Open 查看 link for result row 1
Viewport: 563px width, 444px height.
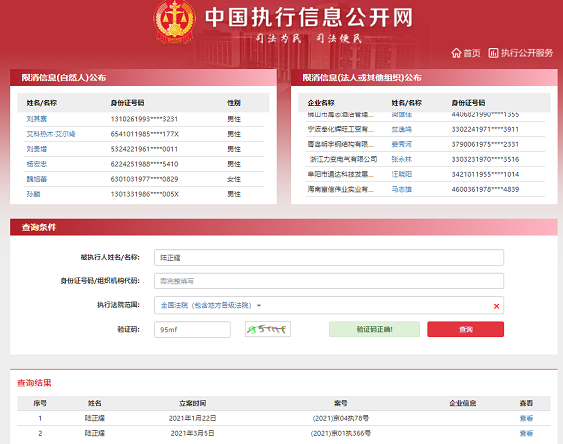tap(526, 418)
